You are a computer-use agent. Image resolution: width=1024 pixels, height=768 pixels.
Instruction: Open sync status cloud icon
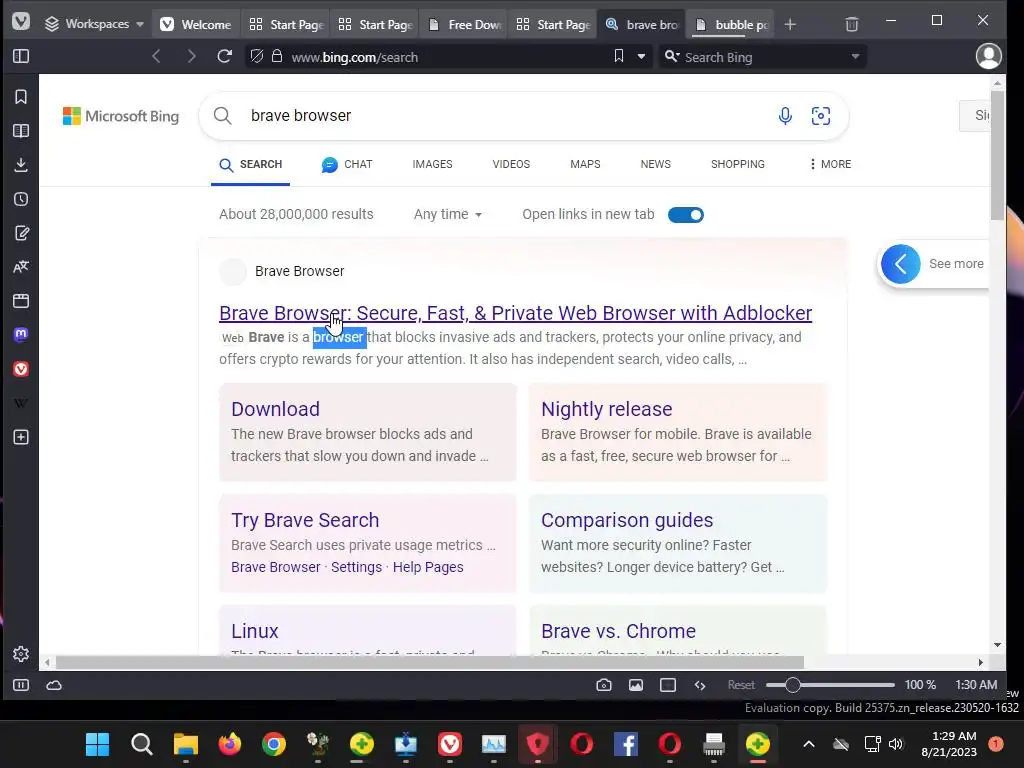point(54,685)
